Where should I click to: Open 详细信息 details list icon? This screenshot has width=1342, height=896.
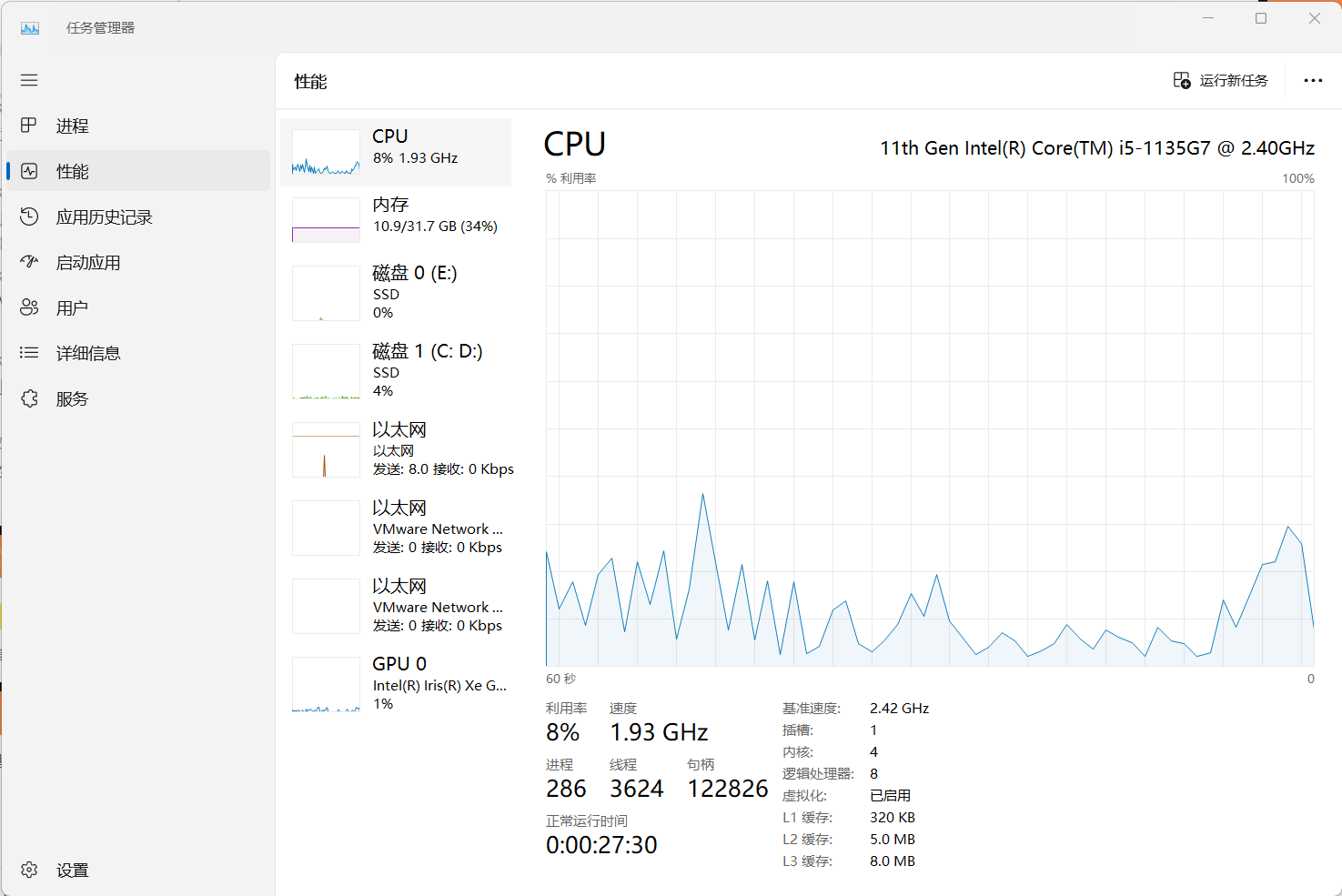[x=29, y=353]
